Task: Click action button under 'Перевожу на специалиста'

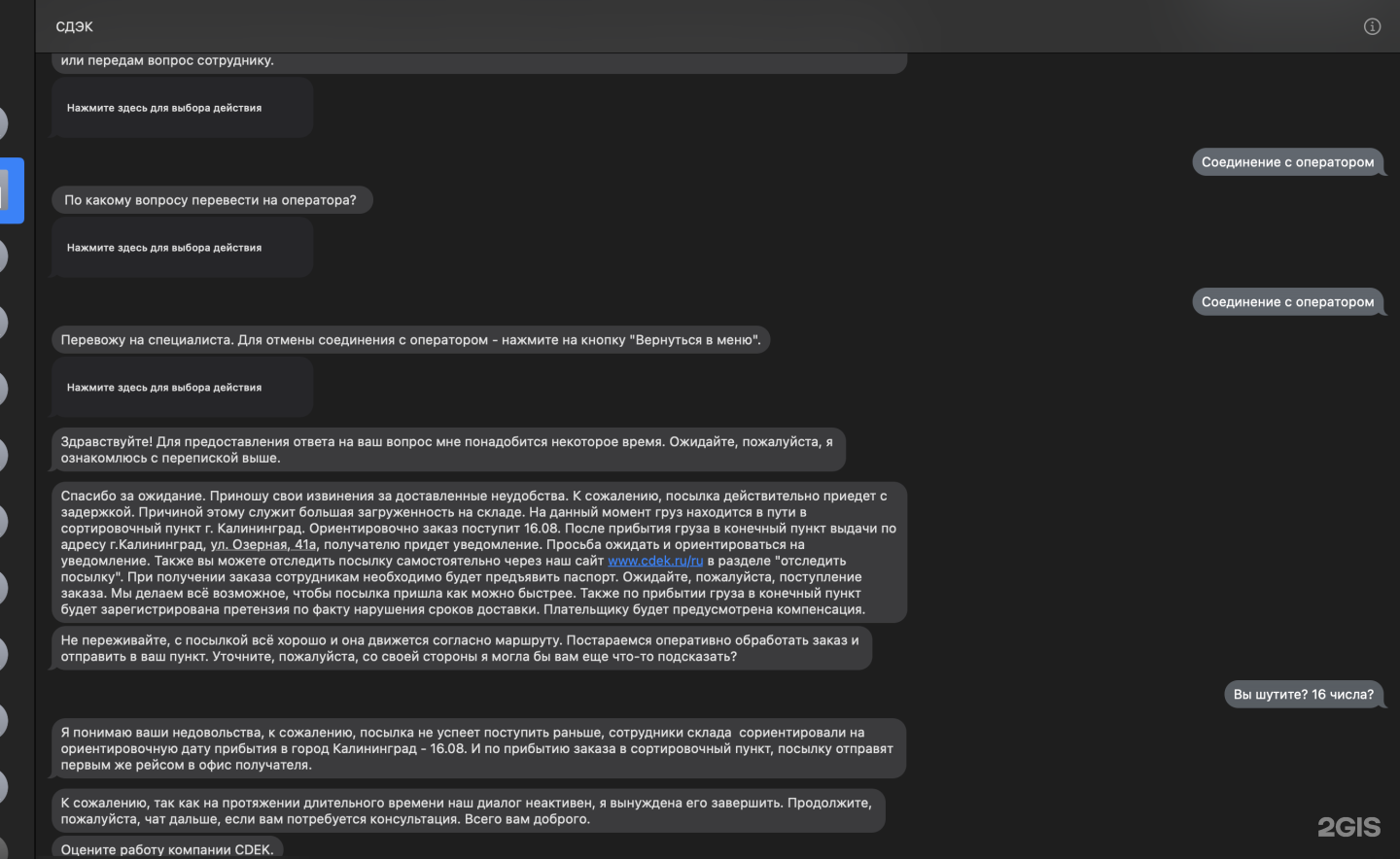Action: click(182, 388)
